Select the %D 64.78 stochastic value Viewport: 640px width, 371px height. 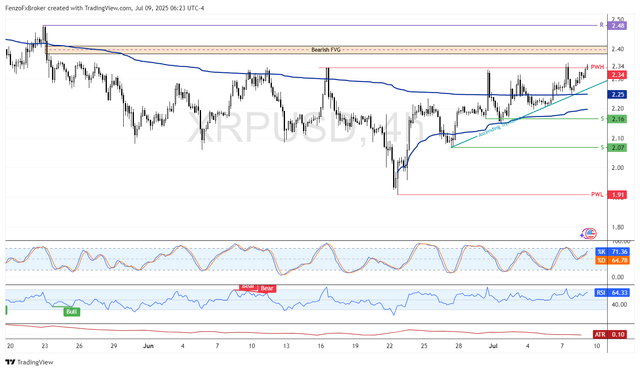click(612, 260)
